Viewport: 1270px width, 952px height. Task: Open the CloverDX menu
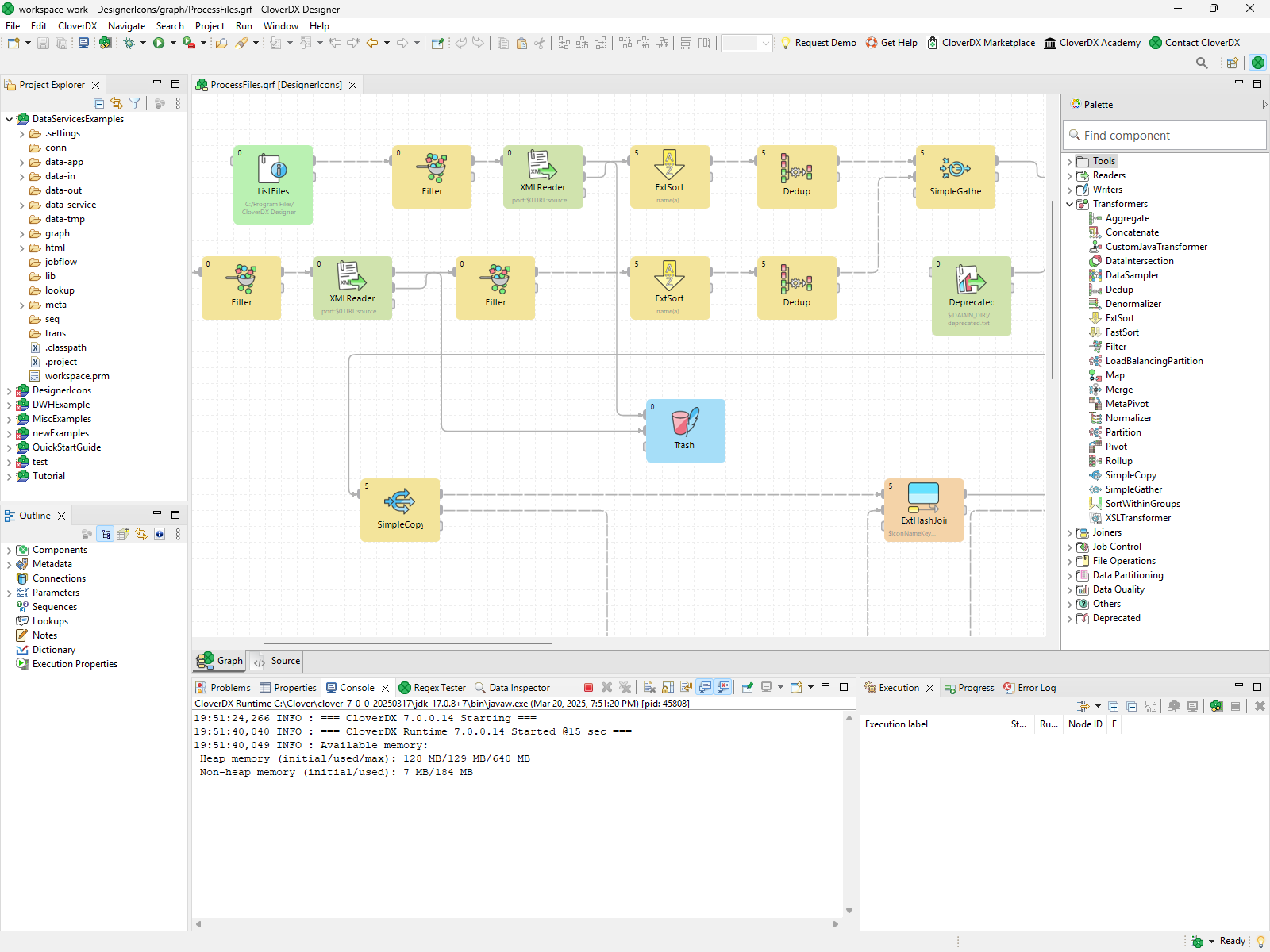point(77,26)
